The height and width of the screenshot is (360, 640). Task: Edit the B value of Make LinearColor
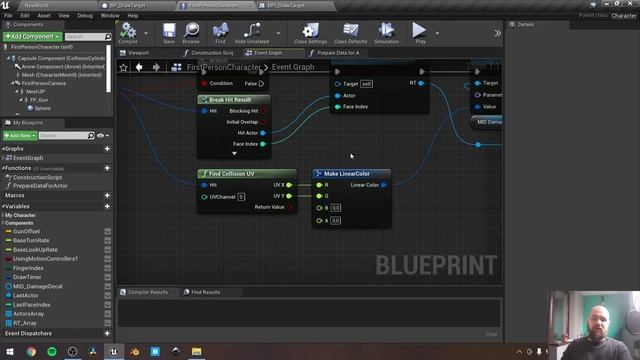(x=336, y=208)
